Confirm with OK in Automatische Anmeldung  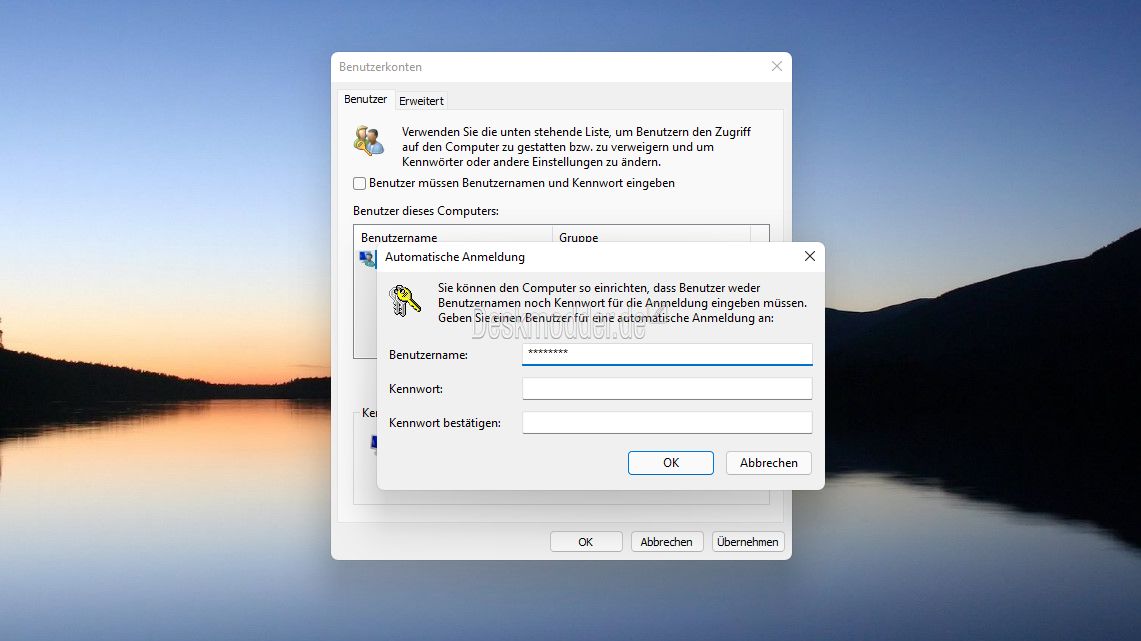pyautogui.click(x=671, y=463)
